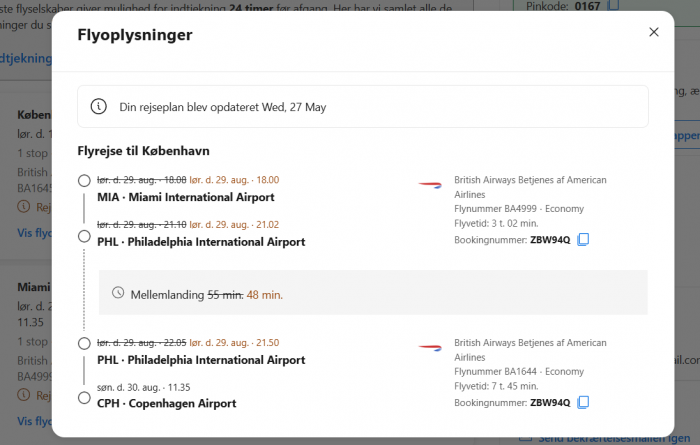
Task: Copy booking number for flight BA1644
Action: (583, 403)
